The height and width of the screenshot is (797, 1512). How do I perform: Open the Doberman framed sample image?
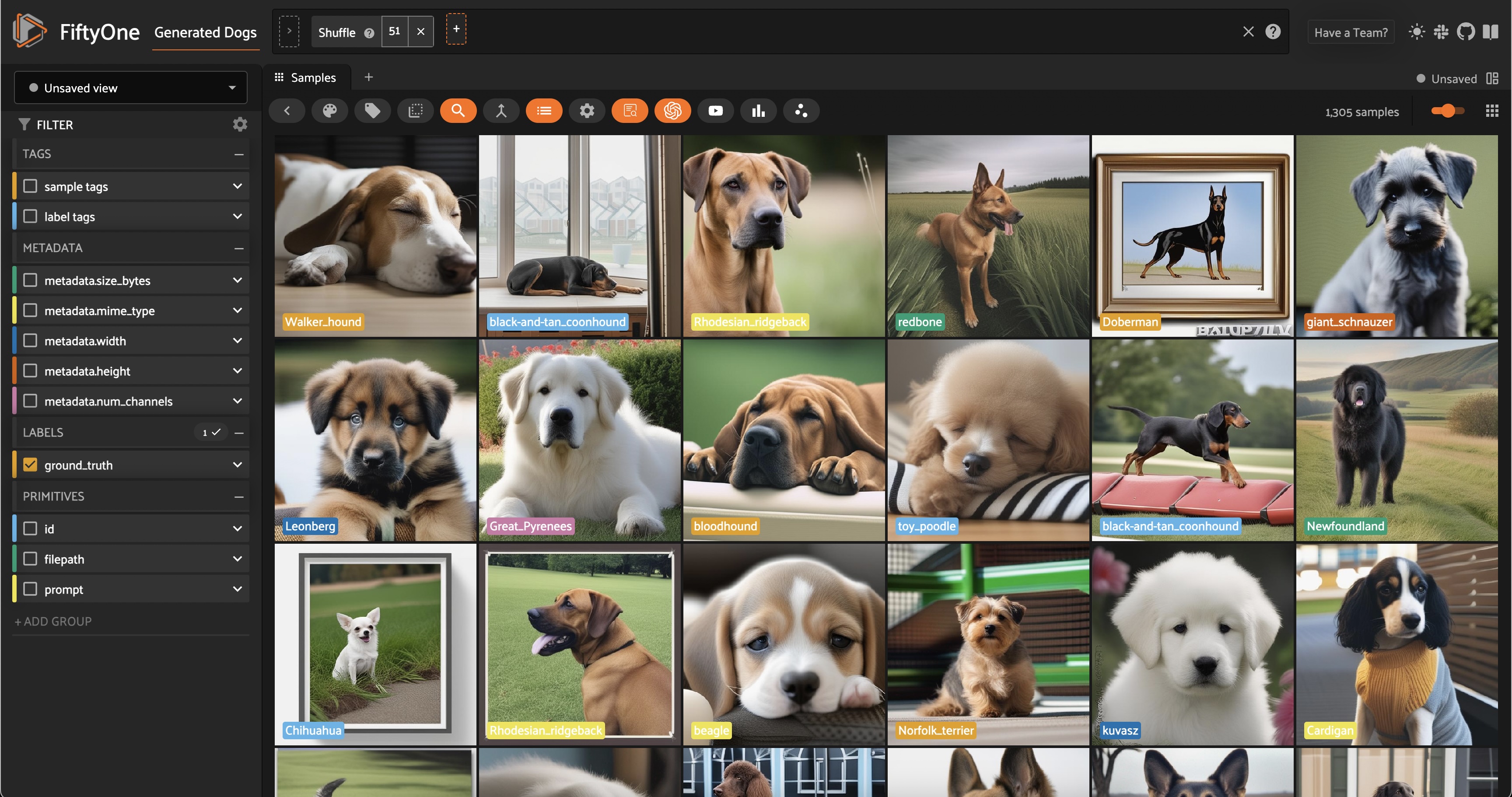tap(1192, 236)
